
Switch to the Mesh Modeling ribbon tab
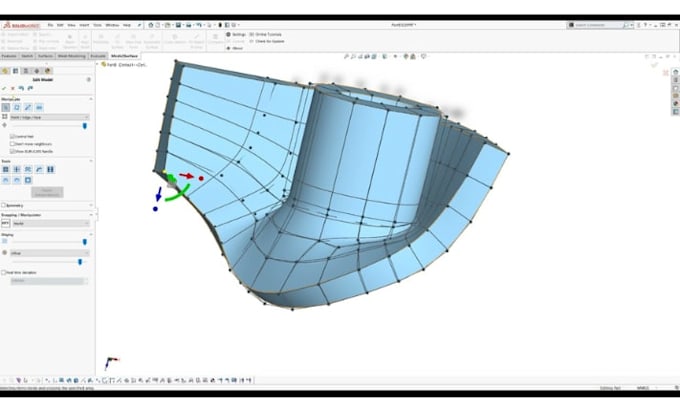pyautogui.click(x=72, y=56)
